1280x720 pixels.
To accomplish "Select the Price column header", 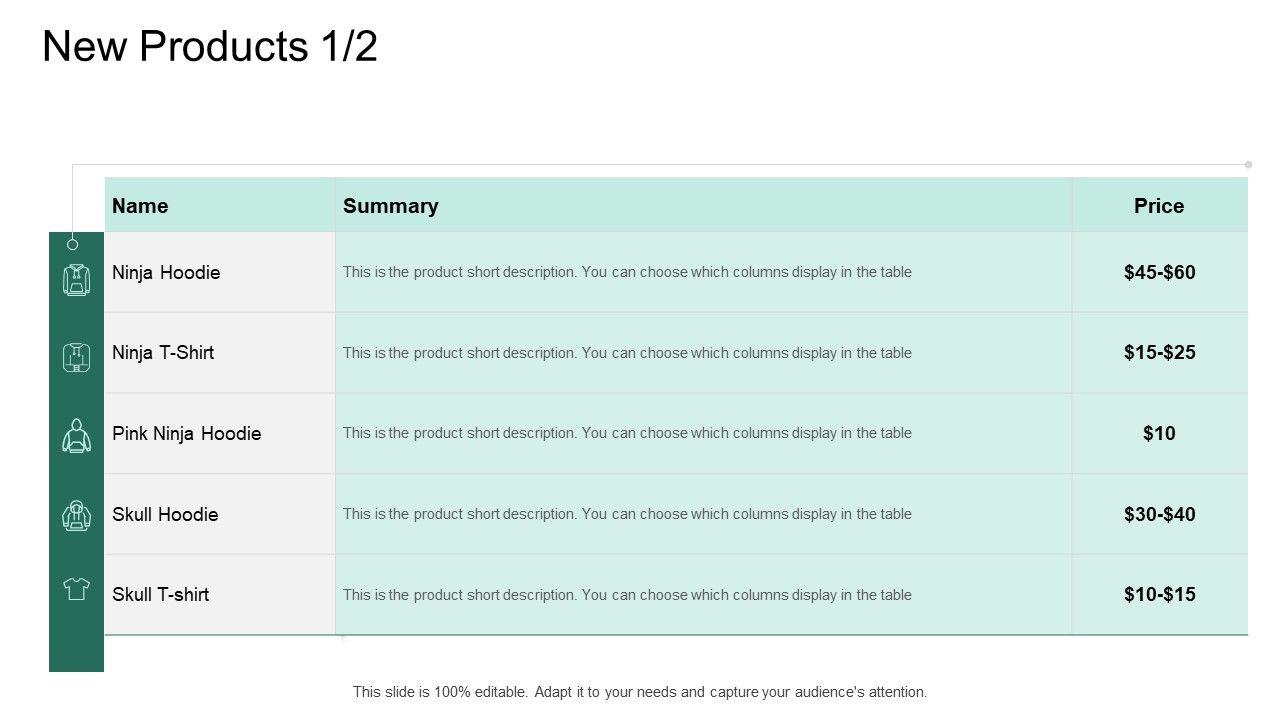I will click(x=1159, y=206).
